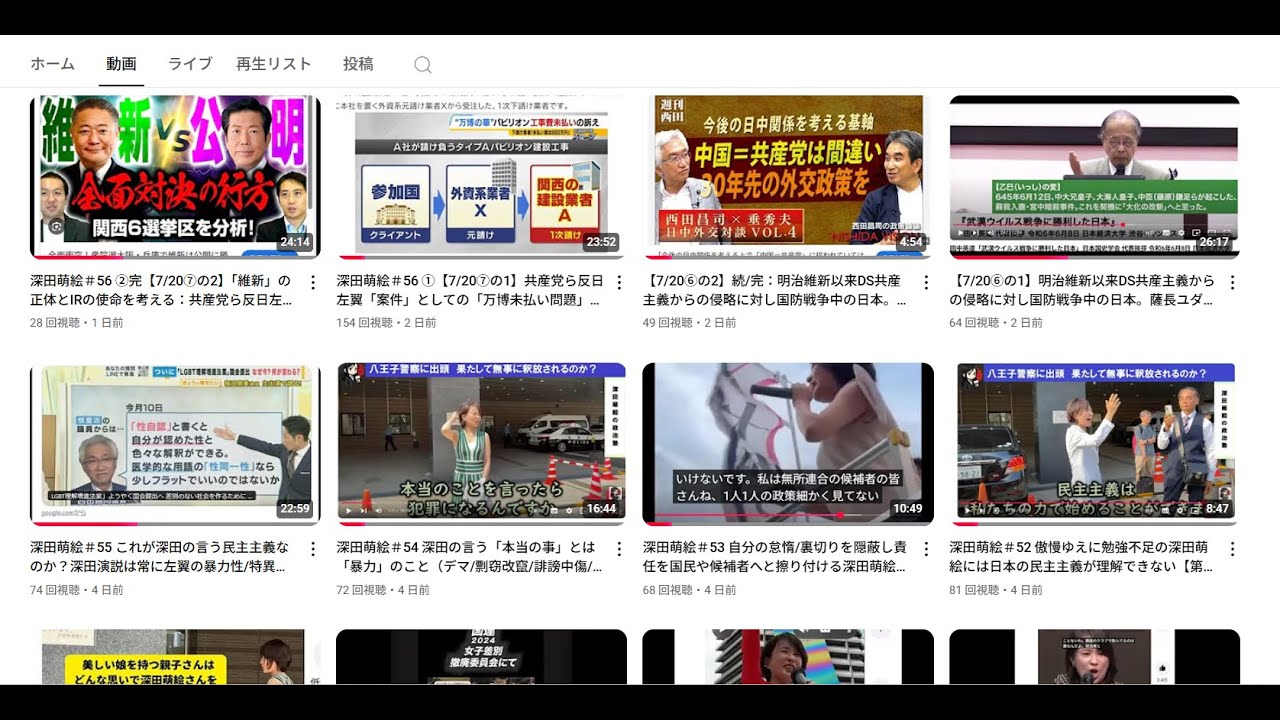The image size is (1280, 720).
Task: Switch to the ライブ tab
Action: pos(189,63)
